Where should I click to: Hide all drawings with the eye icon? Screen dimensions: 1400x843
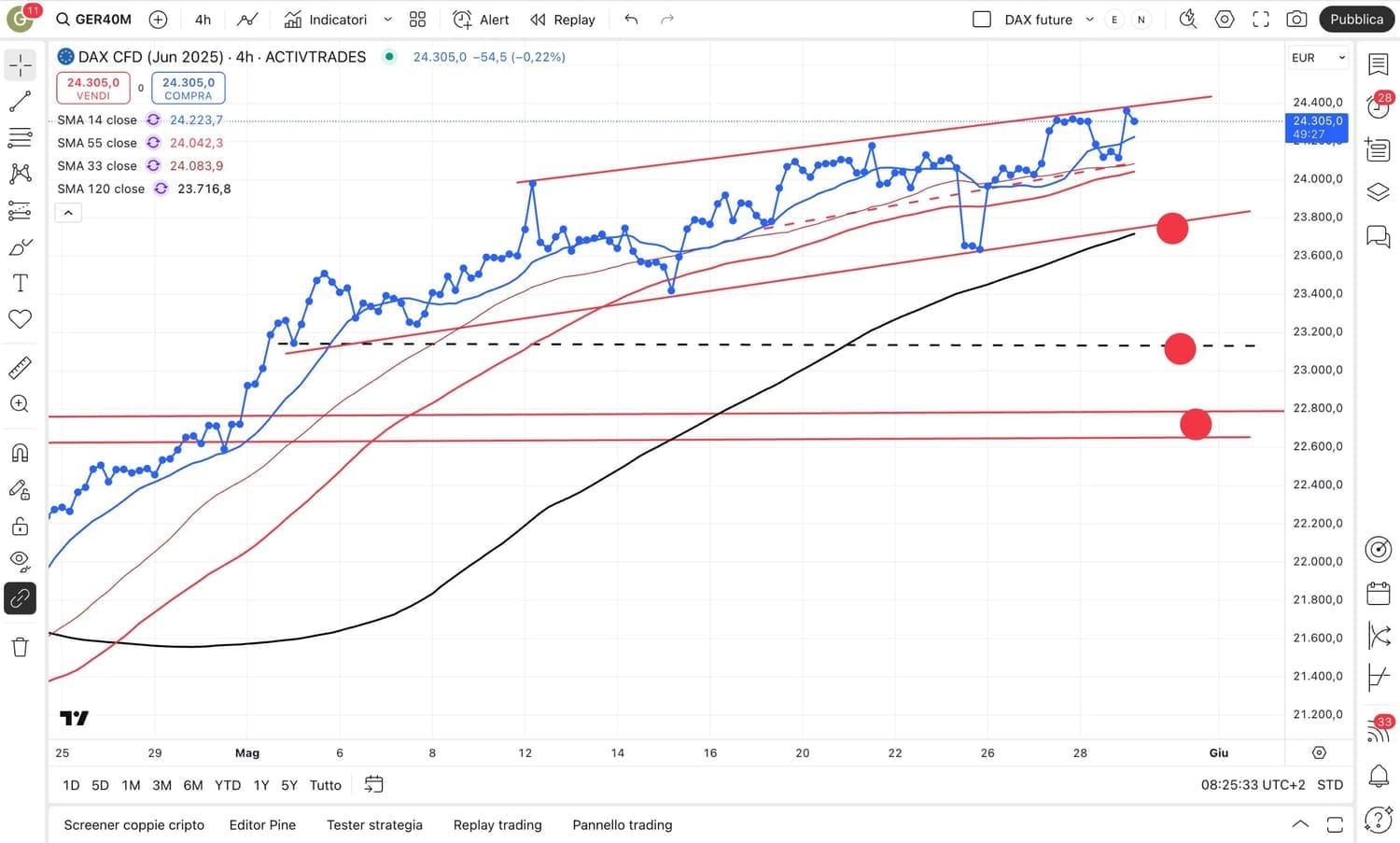point(21,562)
